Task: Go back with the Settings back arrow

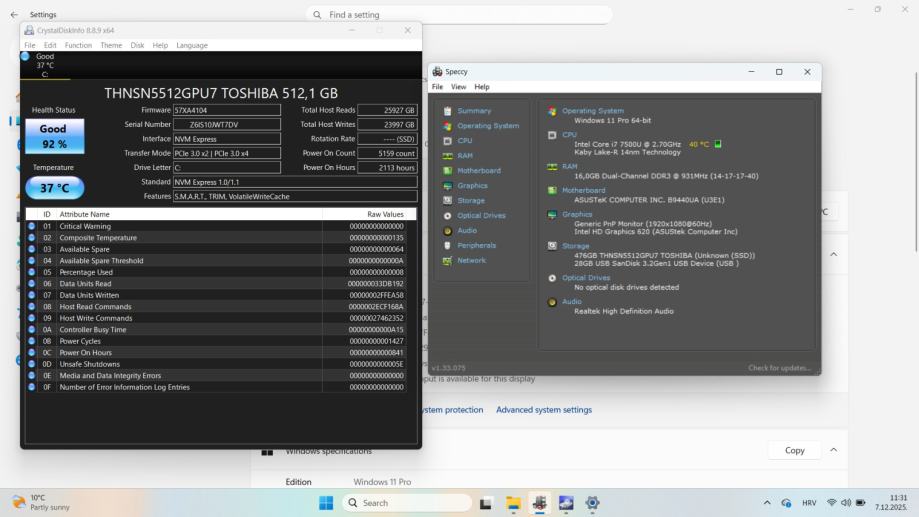Action: coord(14,15)
